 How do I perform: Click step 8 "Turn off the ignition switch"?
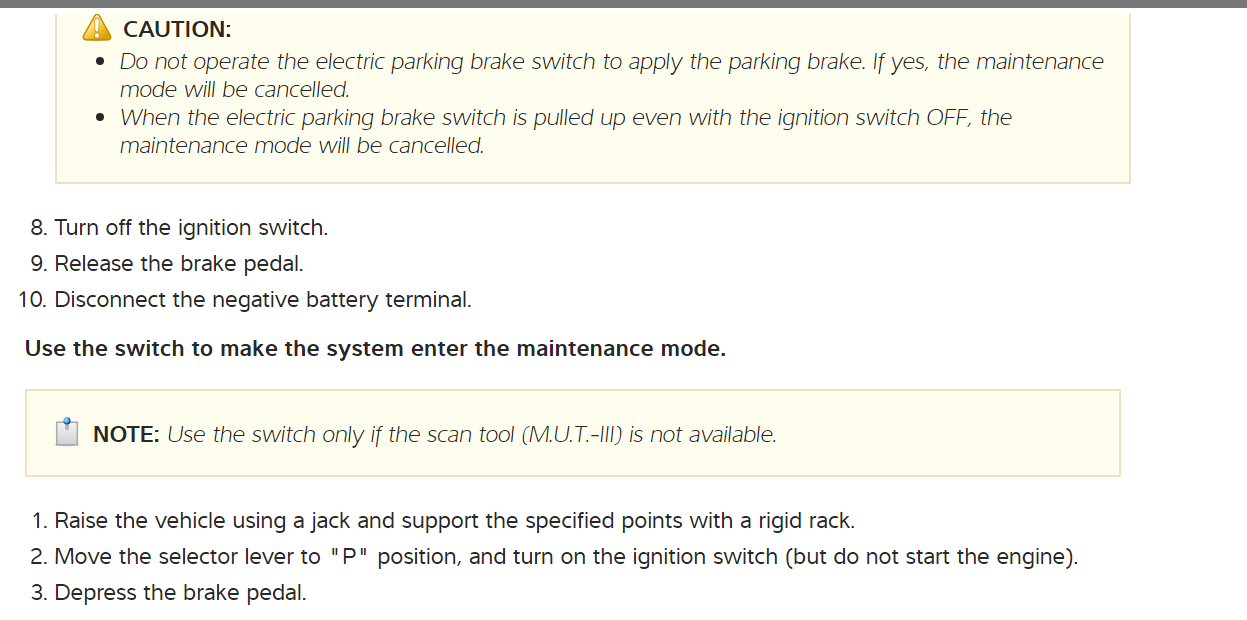pyautogui.click(x=191, y=228)
